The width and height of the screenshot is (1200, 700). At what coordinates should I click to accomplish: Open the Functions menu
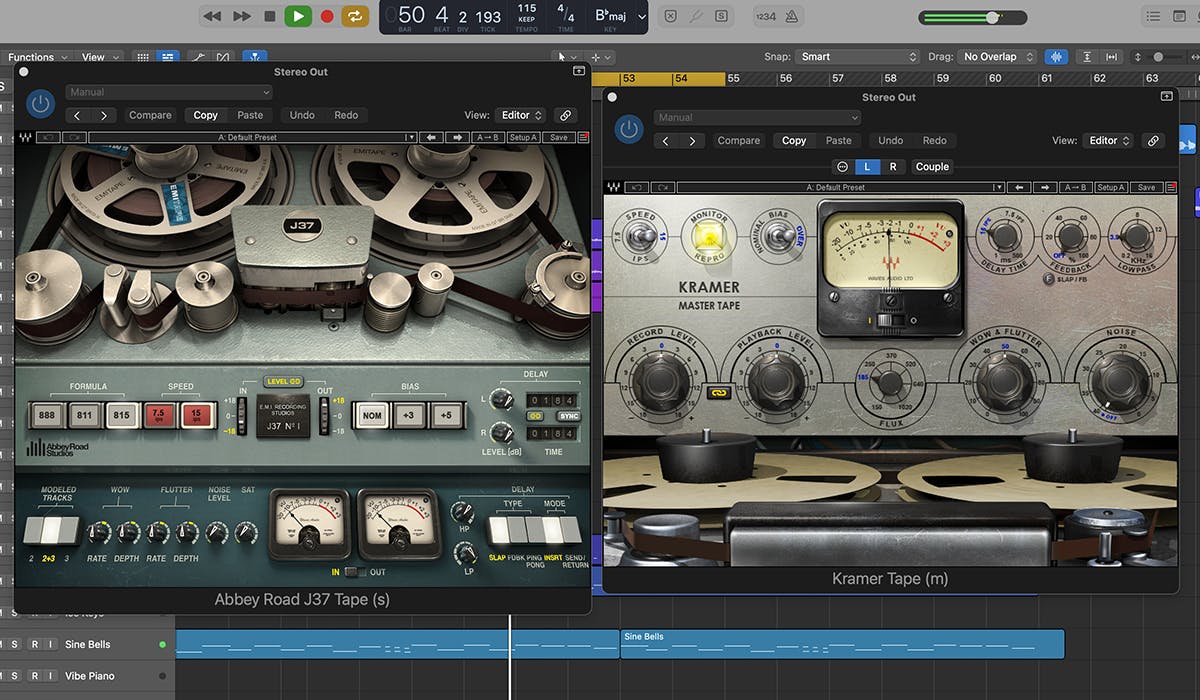point(30,57)
